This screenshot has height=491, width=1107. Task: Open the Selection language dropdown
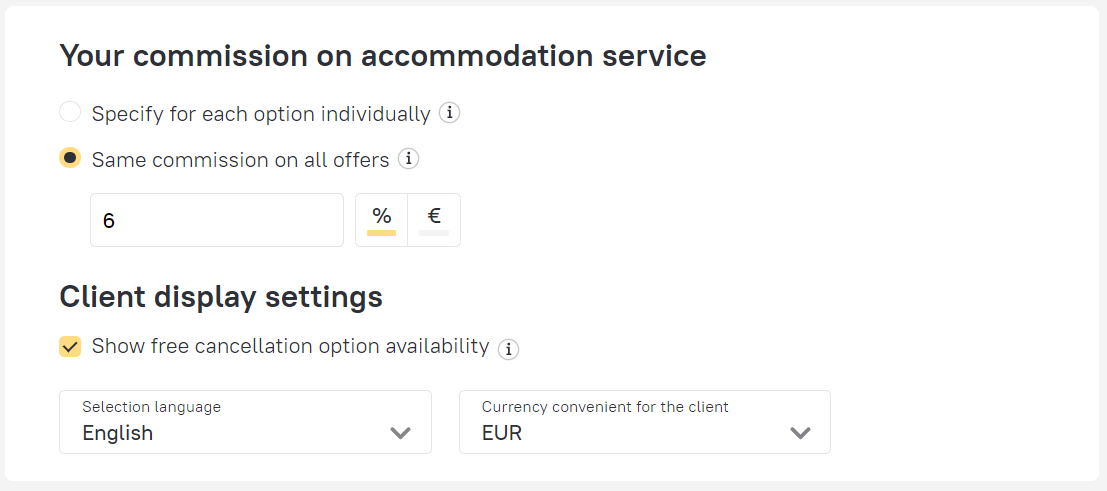(245, 422)
